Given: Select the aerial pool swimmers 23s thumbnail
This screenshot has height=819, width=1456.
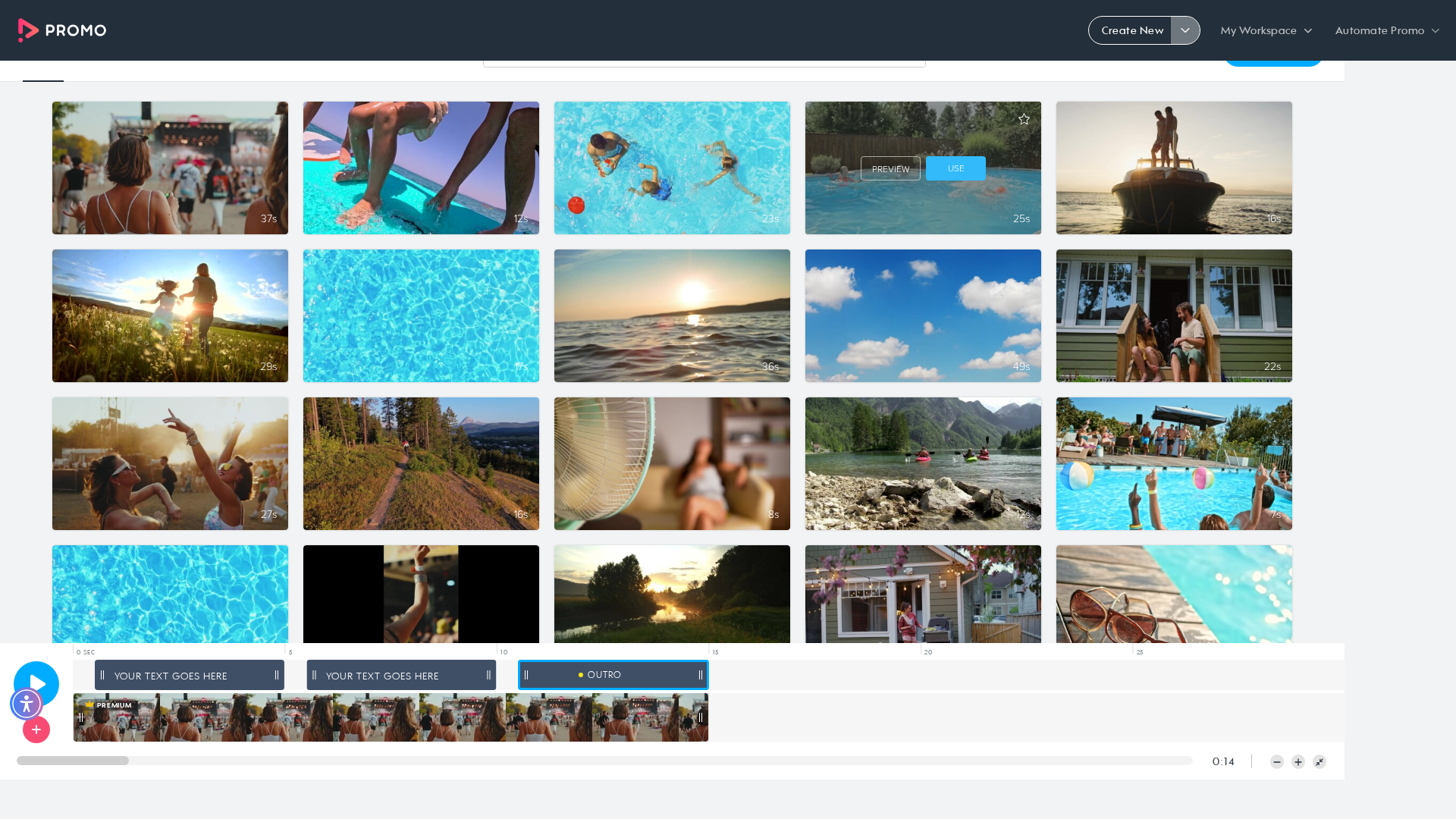Looking at the screenshot, I should click(672, 168).
